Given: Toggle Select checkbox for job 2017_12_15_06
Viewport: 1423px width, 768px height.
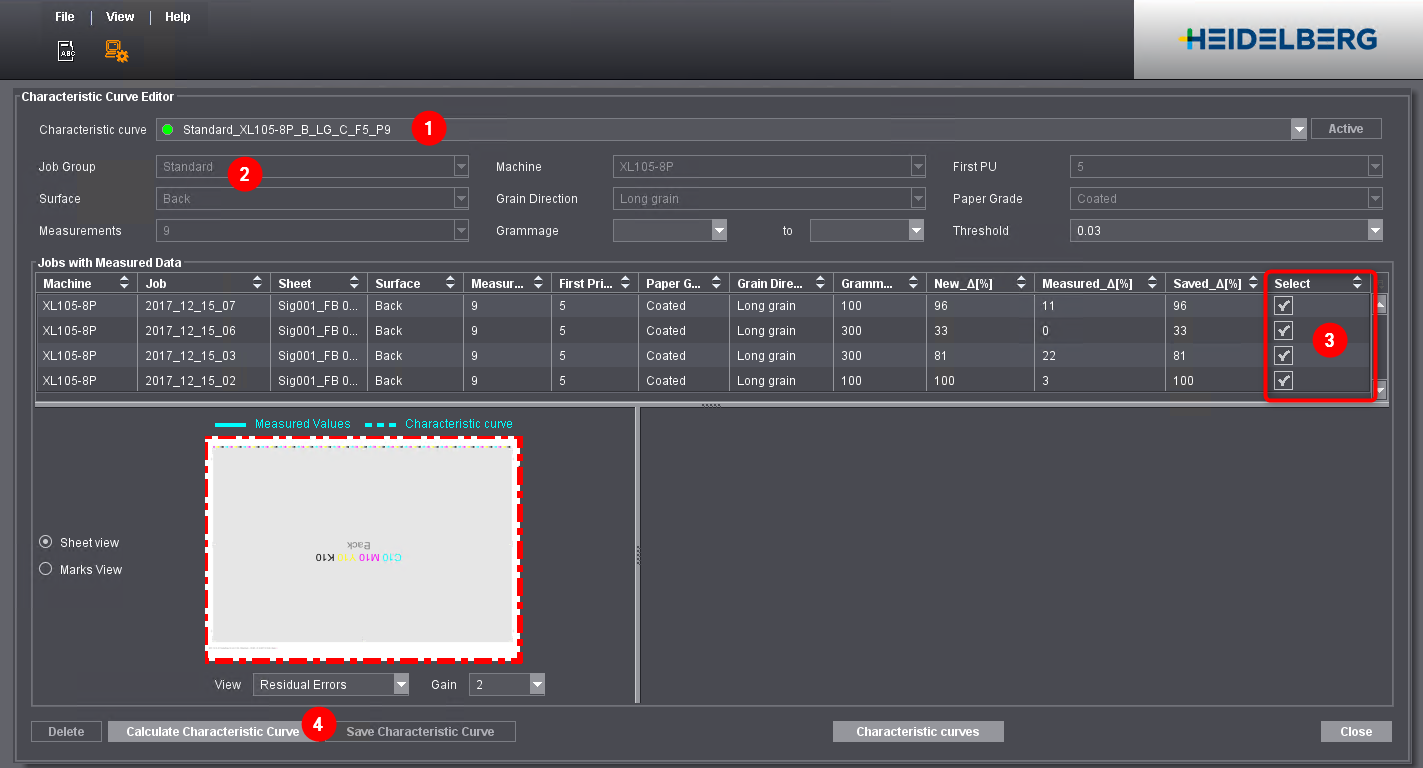Looking at the screenshot, I should 1283,330.
